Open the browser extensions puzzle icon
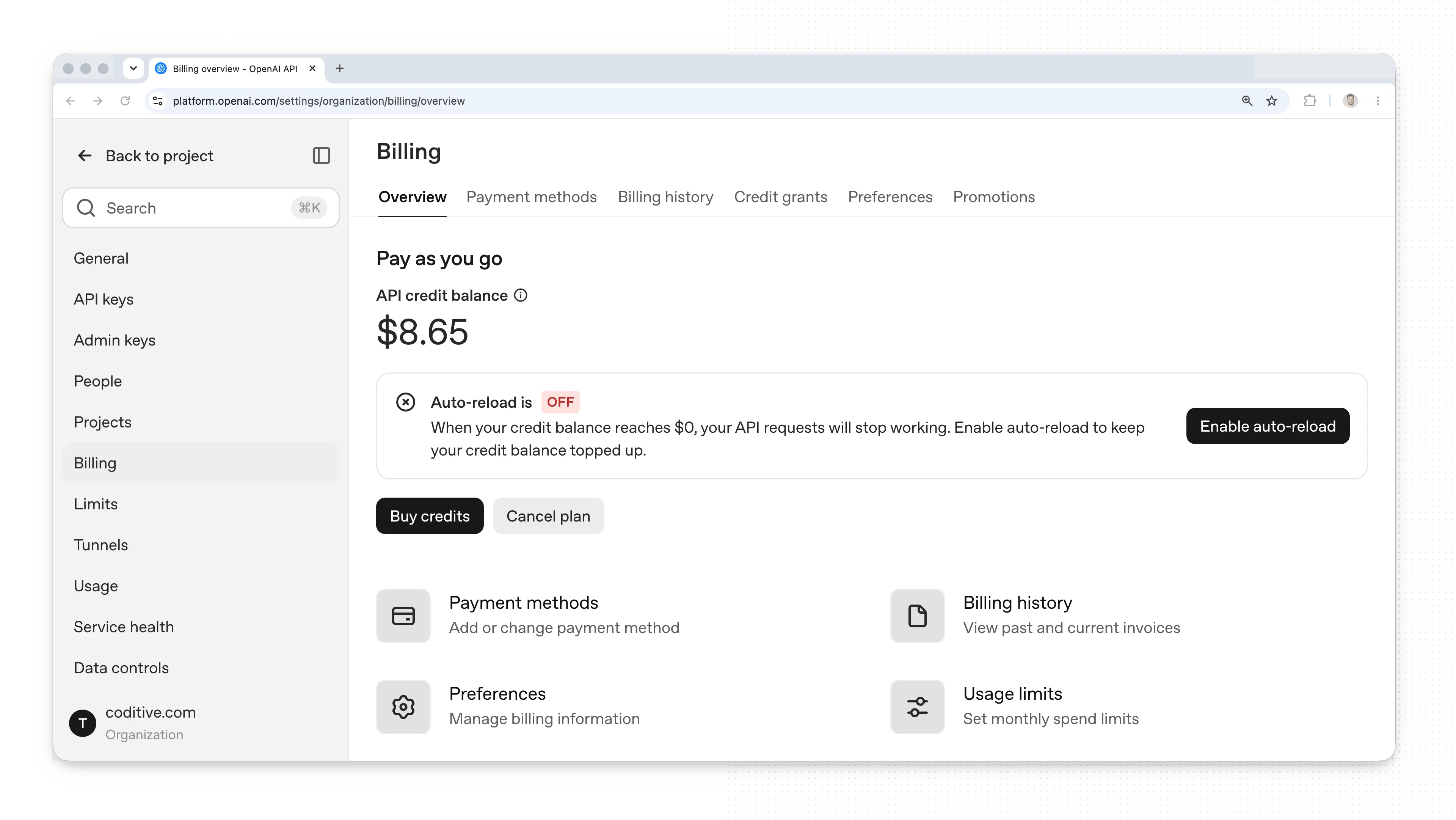 pyautogui.click(x=1310, y=101)
